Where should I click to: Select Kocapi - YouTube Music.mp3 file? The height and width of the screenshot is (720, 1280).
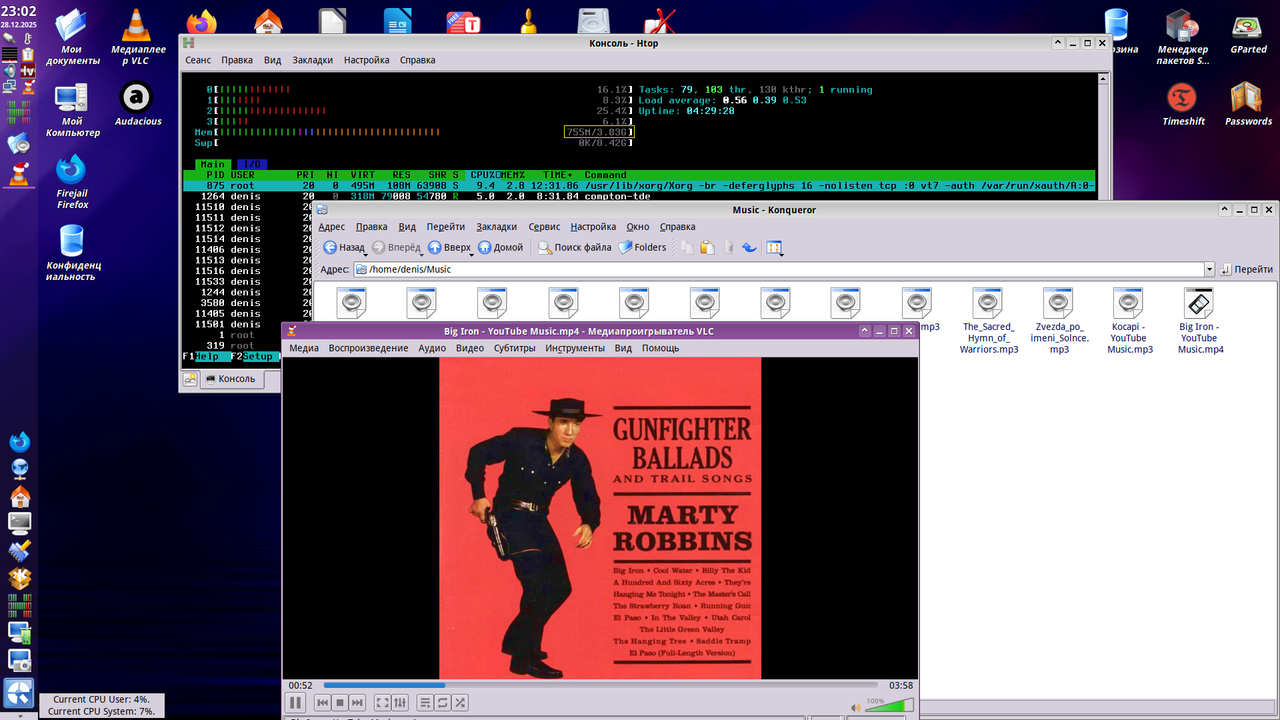[x=1129, y=320]
